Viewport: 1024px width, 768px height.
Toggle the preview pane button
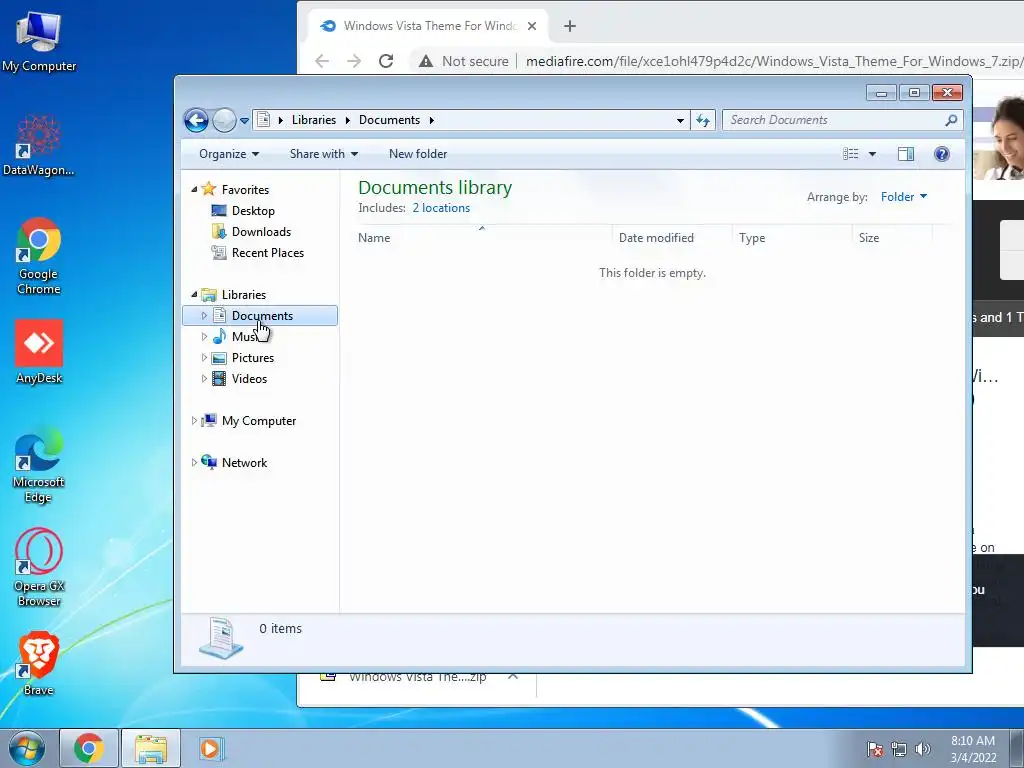(906, 154)
